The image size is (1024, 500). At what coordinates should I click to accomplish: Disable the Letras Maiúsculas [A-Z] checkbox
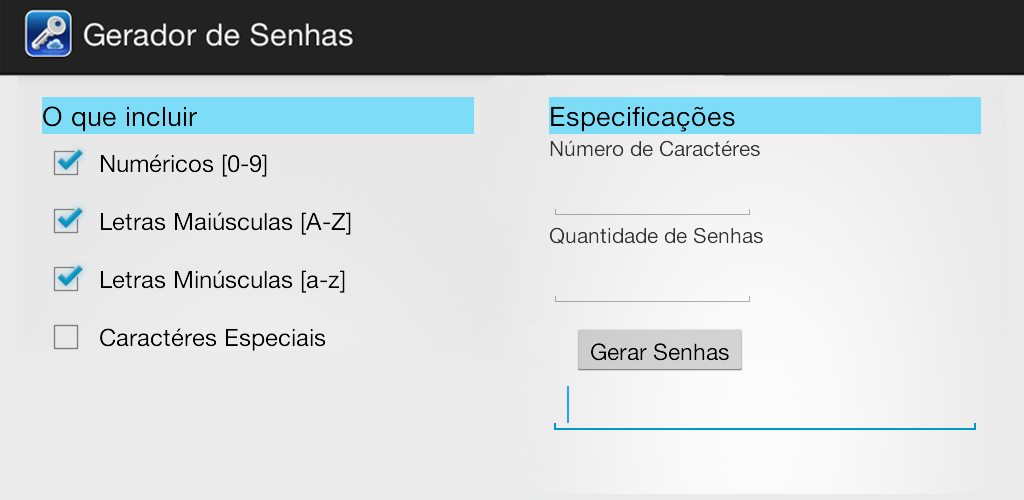click(x=67, y=221)
